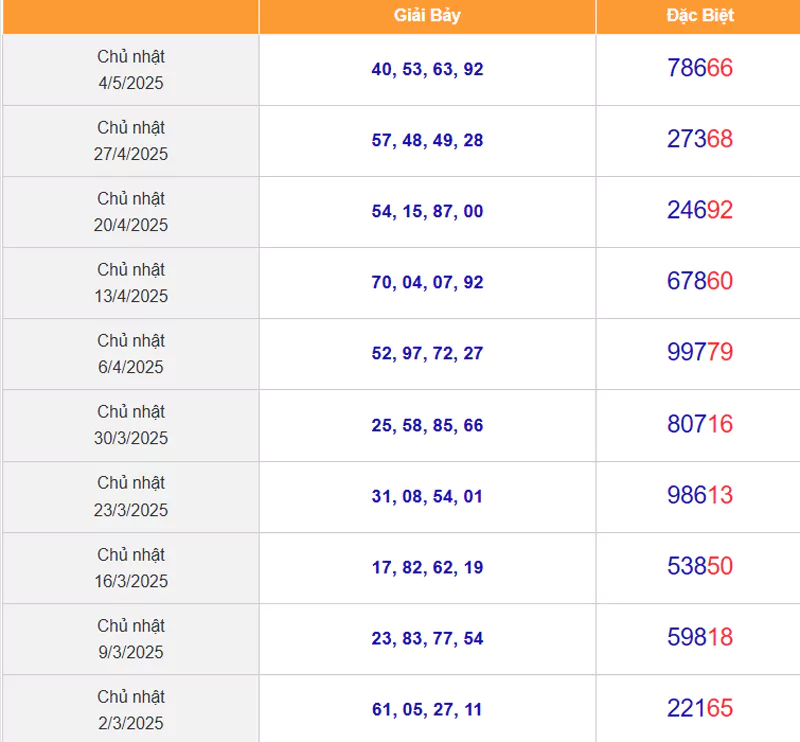Select the date cell Chủ nhật 20/4/2025
The image size is (800, 742).
[x=131, y=212]
